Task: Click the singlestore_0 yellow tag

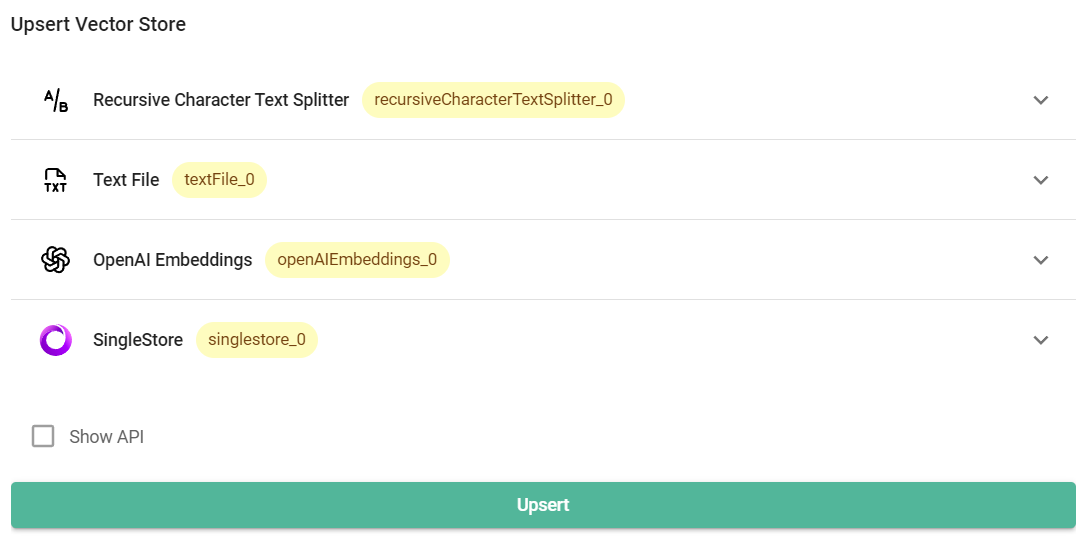Action: (256, 340)
